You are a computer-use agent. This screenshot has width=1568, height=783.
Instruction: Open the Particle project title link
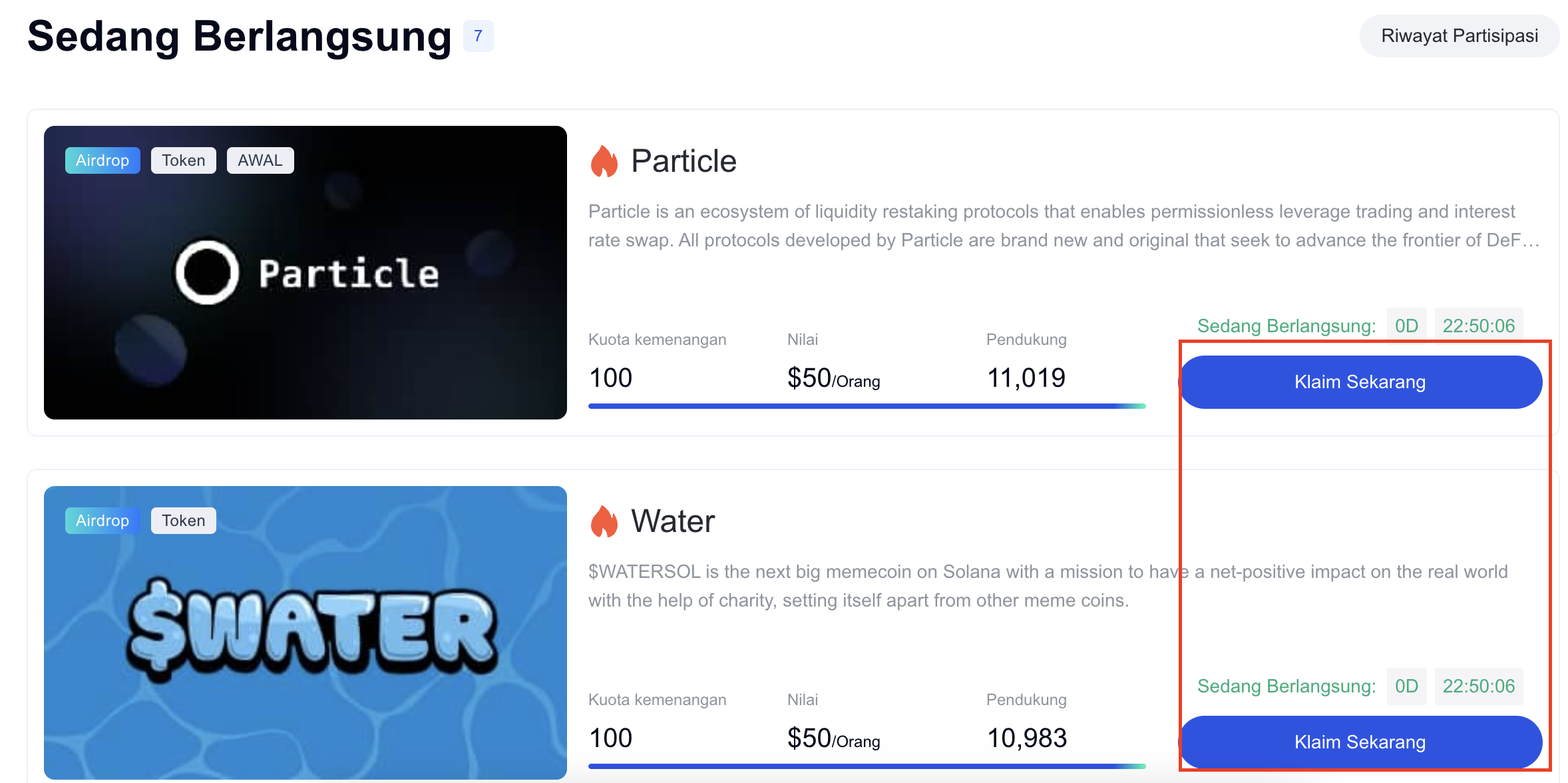pyautogui.click(x=684, y=162)
